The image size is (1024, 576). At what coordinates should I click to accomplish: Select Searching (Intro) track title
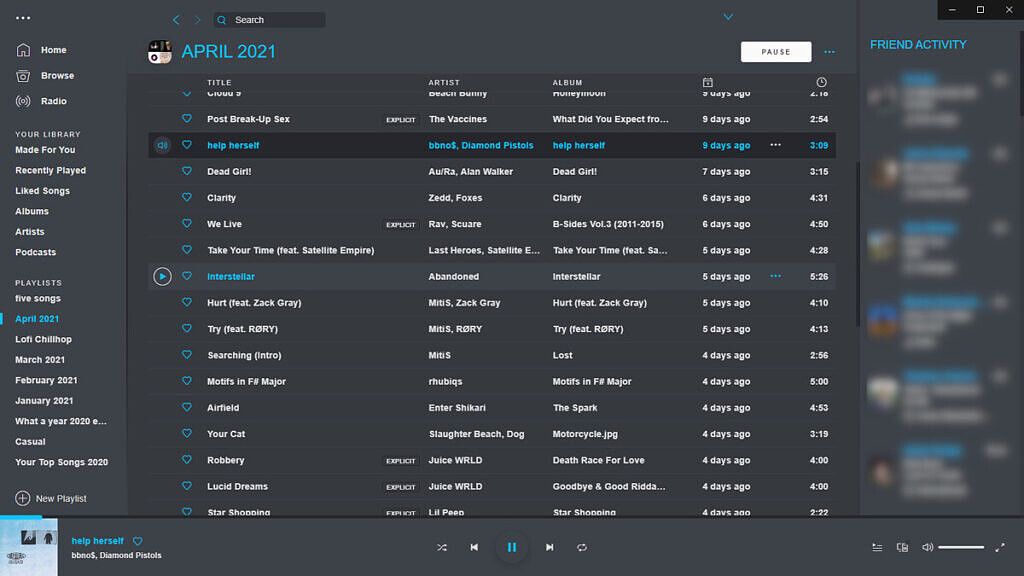pyautogui.click(x=244, y=355)
